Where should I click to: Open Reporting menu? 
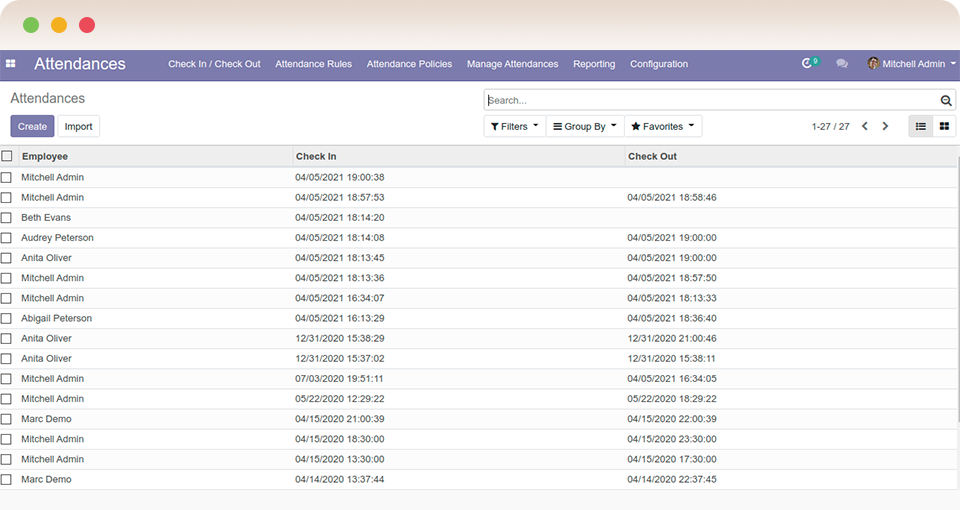(594, 64)
